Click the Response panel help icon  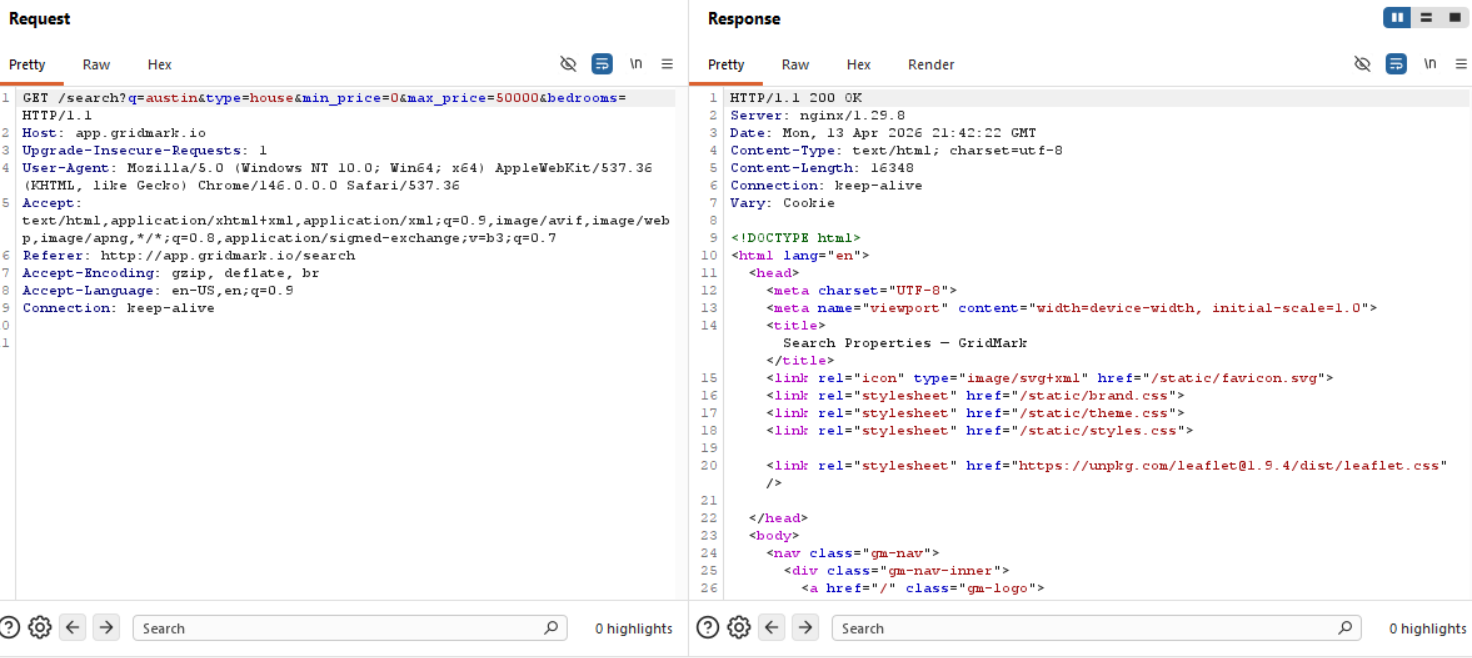[x=708, y=628]
